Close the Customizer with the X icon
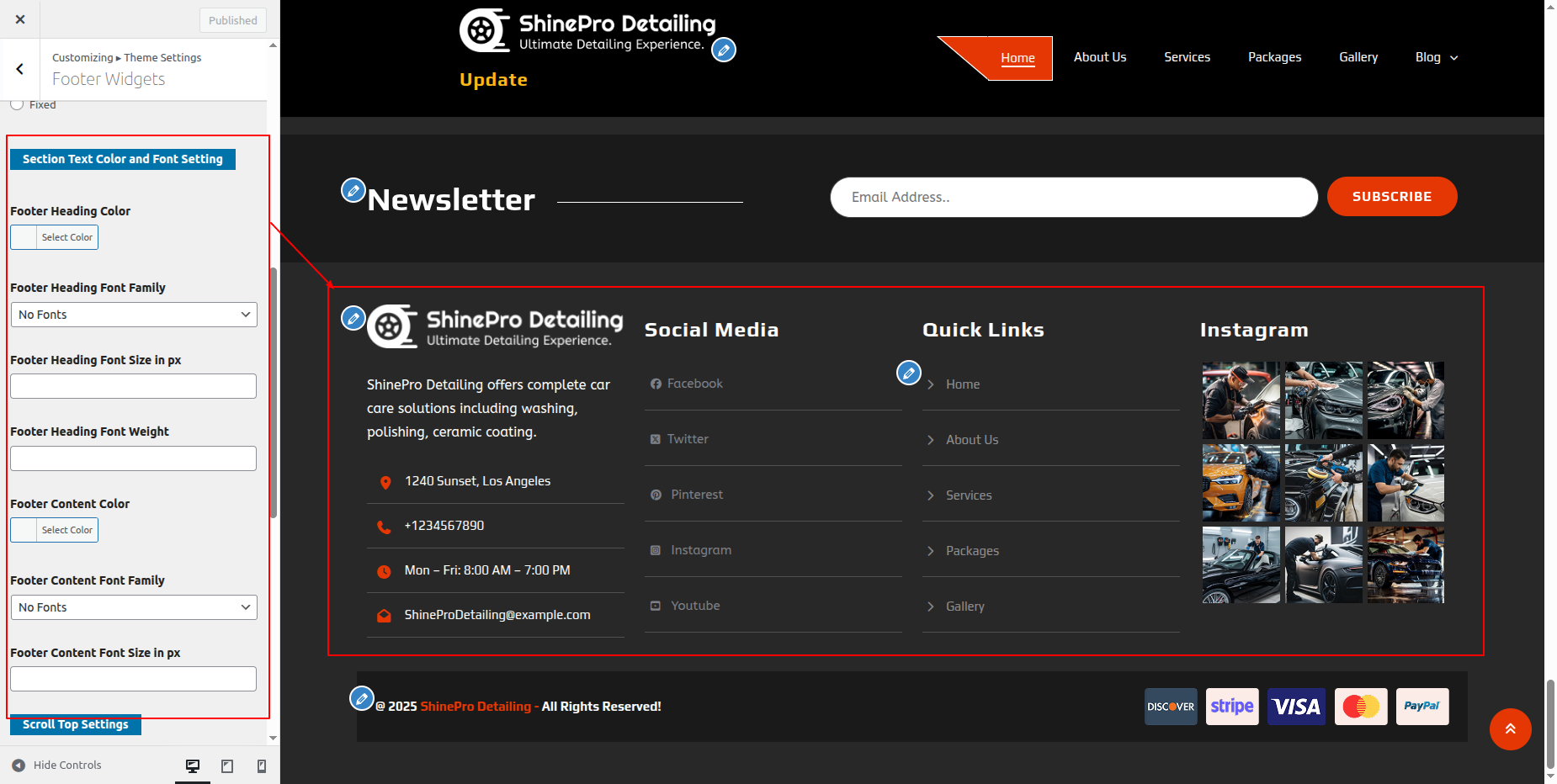 tap(20, 19)
